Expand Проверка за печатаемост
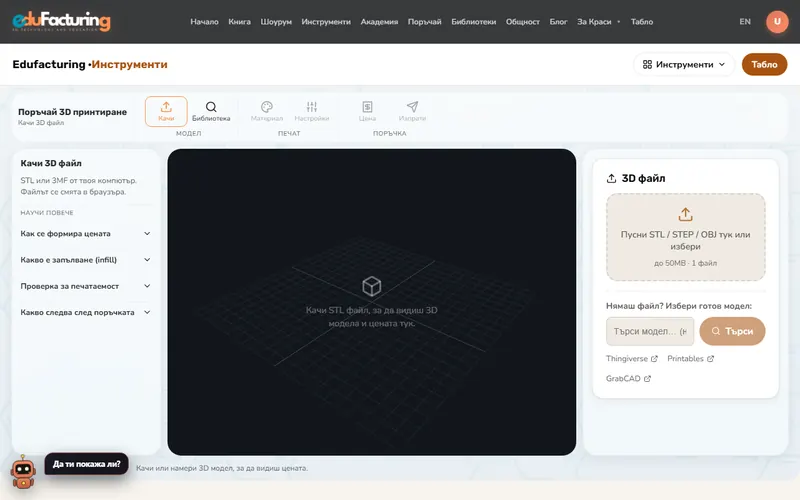 pyautogui.click(x=86, y=286)
